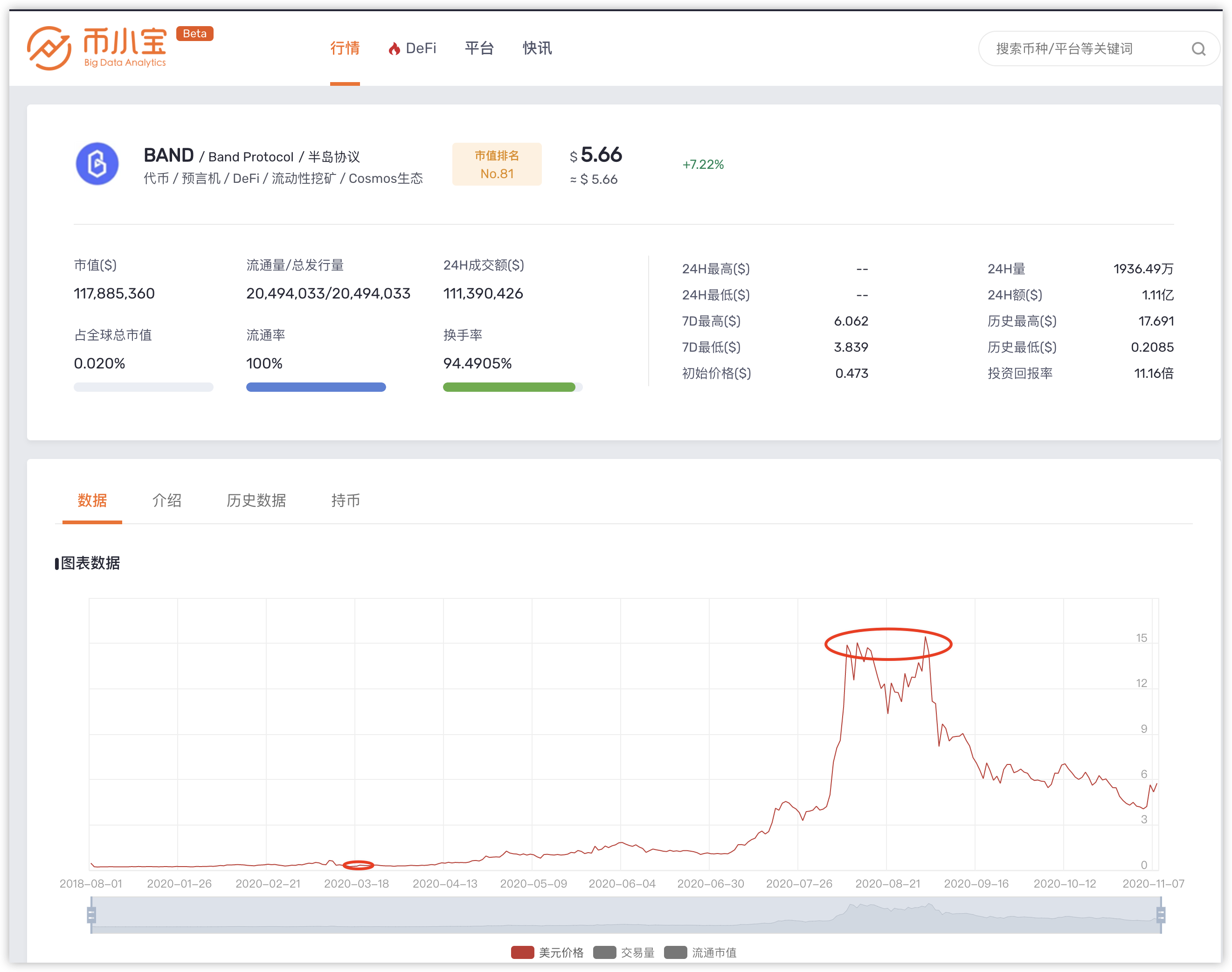Click the red 美元价格 legend swatch
The image size is (1232, 972).
pyautogui.click(x=522, y=953)
